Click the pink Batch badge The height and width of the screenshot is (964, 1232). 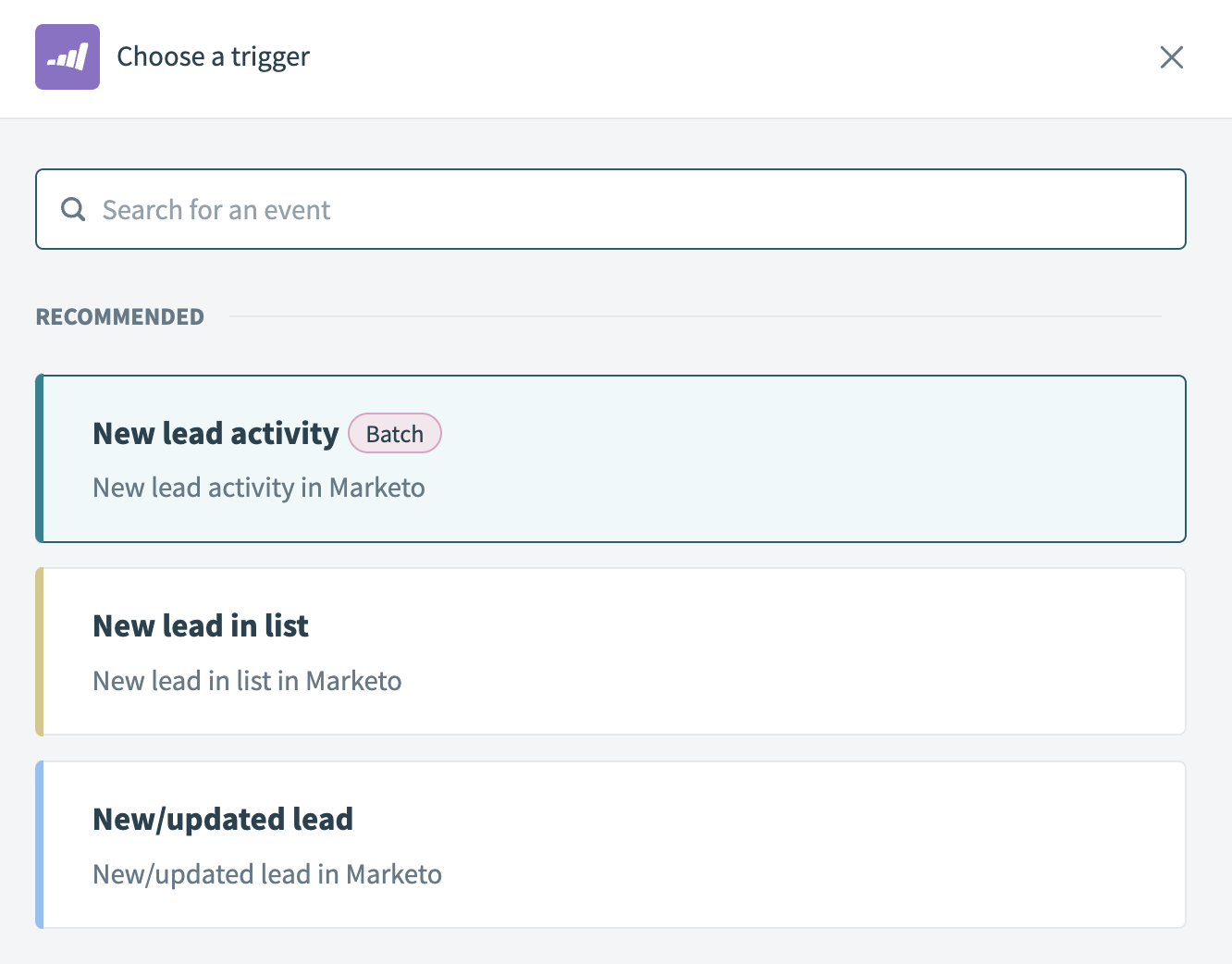[x=394, y=434]
